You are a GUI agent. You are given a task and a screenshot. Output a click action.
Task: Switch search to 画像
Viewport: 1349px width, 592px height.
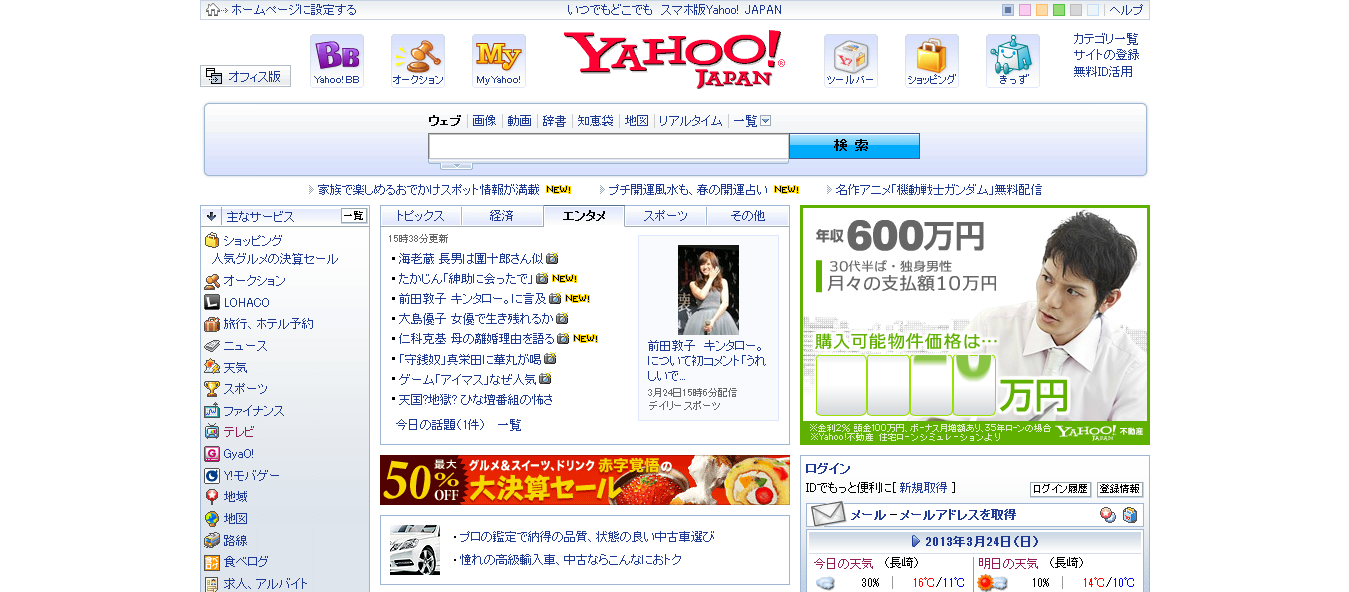click(x=484, y=121)
